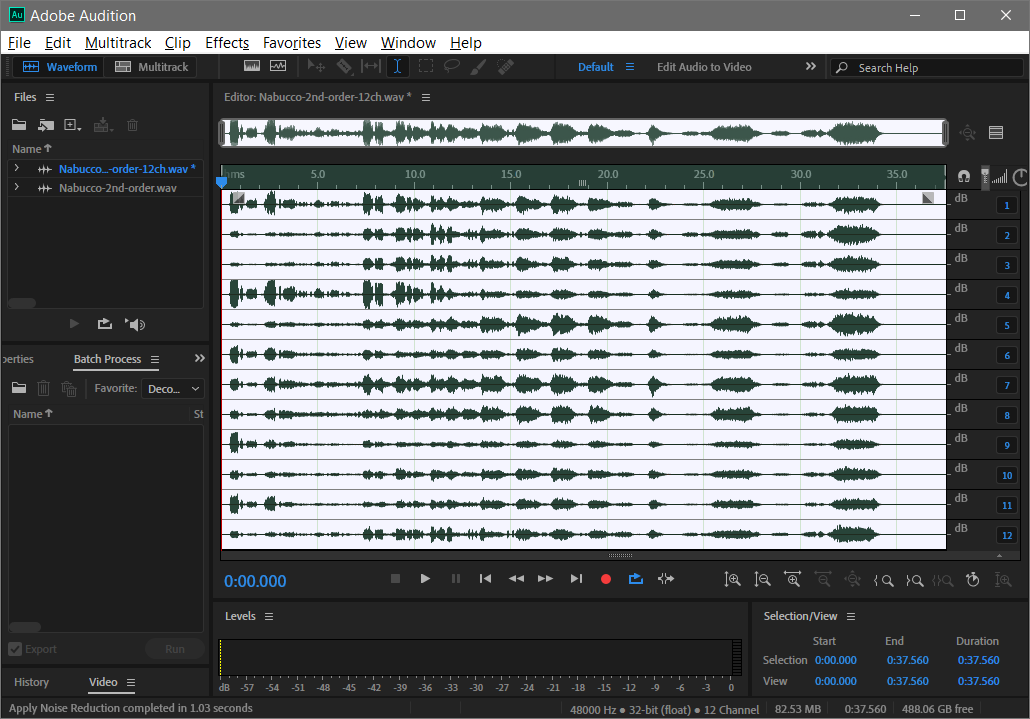
Task: Select the Default workspace
Action: click(595, 67)
